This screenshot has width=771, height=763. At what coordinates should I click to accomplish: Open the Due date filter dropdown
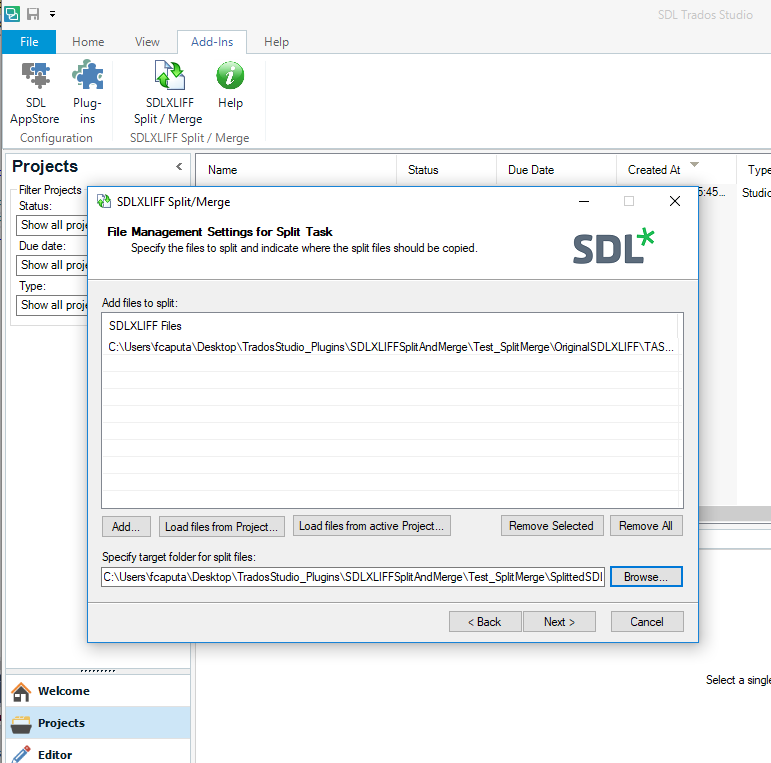52,265
